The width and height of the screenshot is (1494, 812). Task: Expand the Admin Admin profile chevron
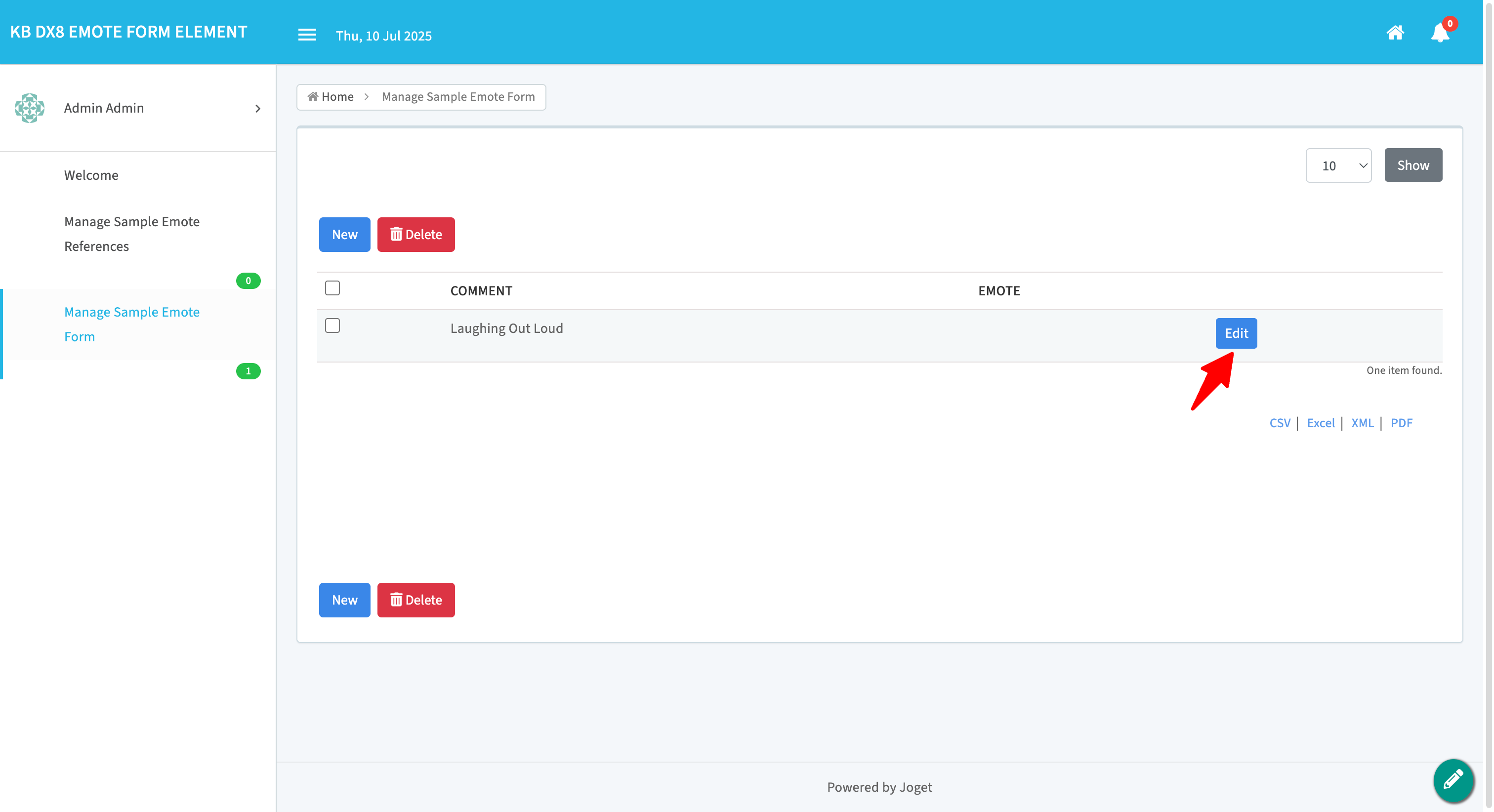coord(258,109)
